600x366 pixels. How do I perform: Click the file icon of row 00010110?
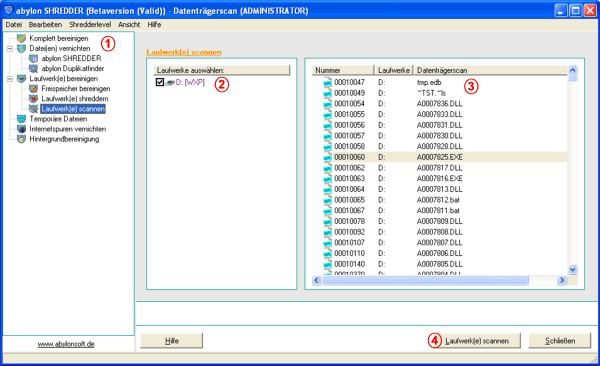tap(328, 253)
